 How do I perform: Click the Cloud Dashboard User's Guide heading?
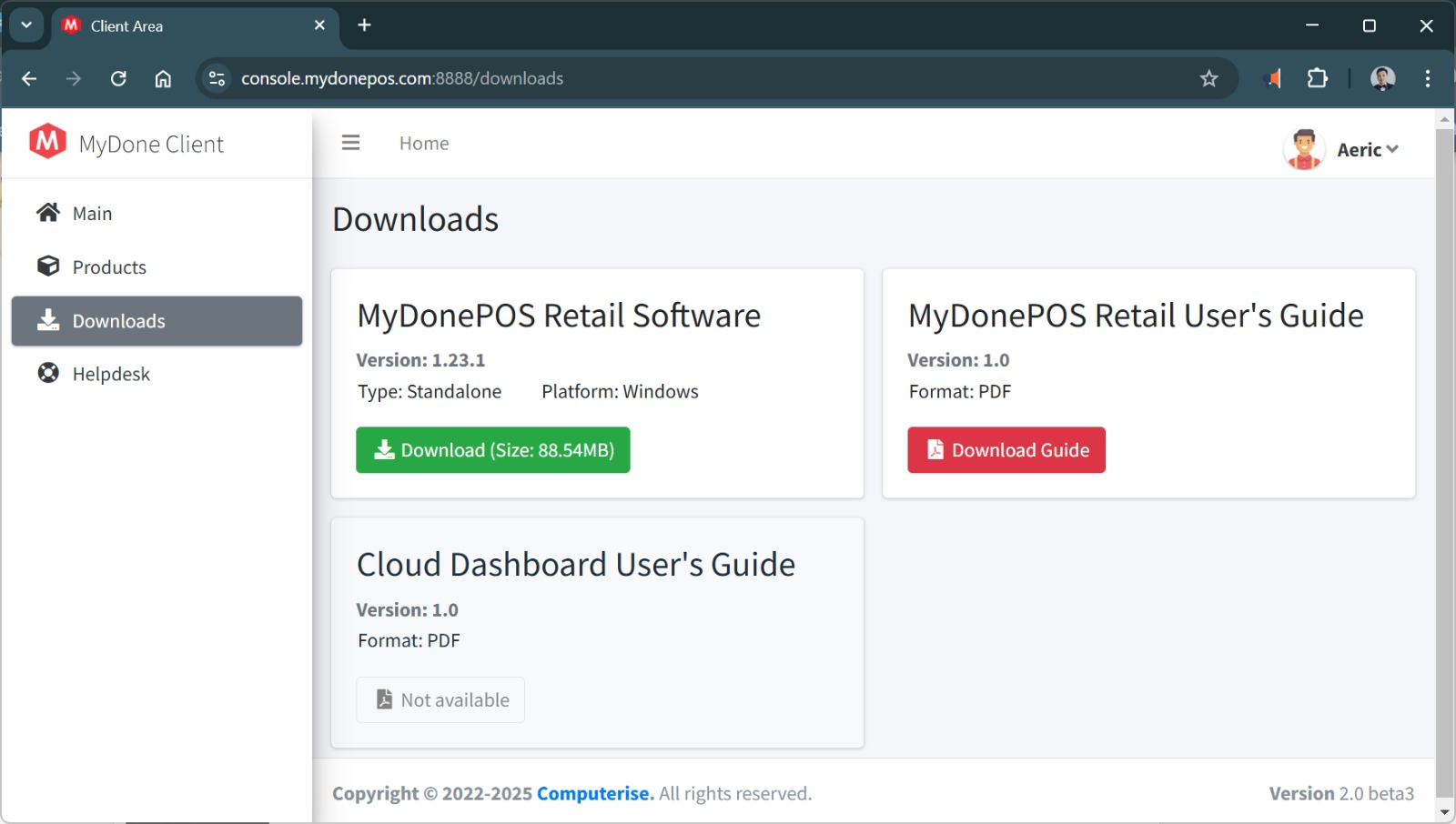pyautogui.click(x=576, y=565)
